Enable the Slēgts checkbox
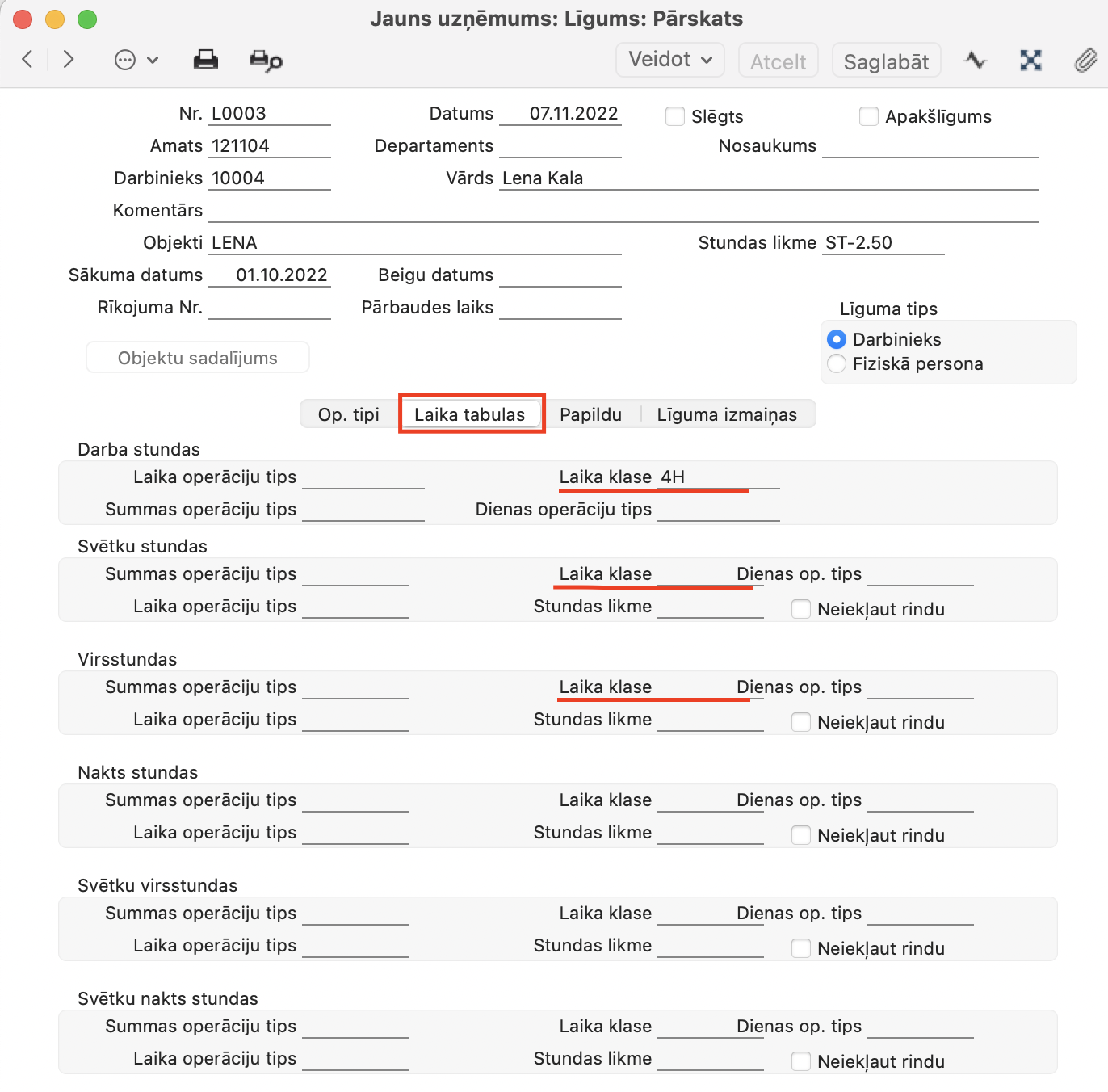The height and width of the screenshot is (1092, 1108). pos(675,116)
